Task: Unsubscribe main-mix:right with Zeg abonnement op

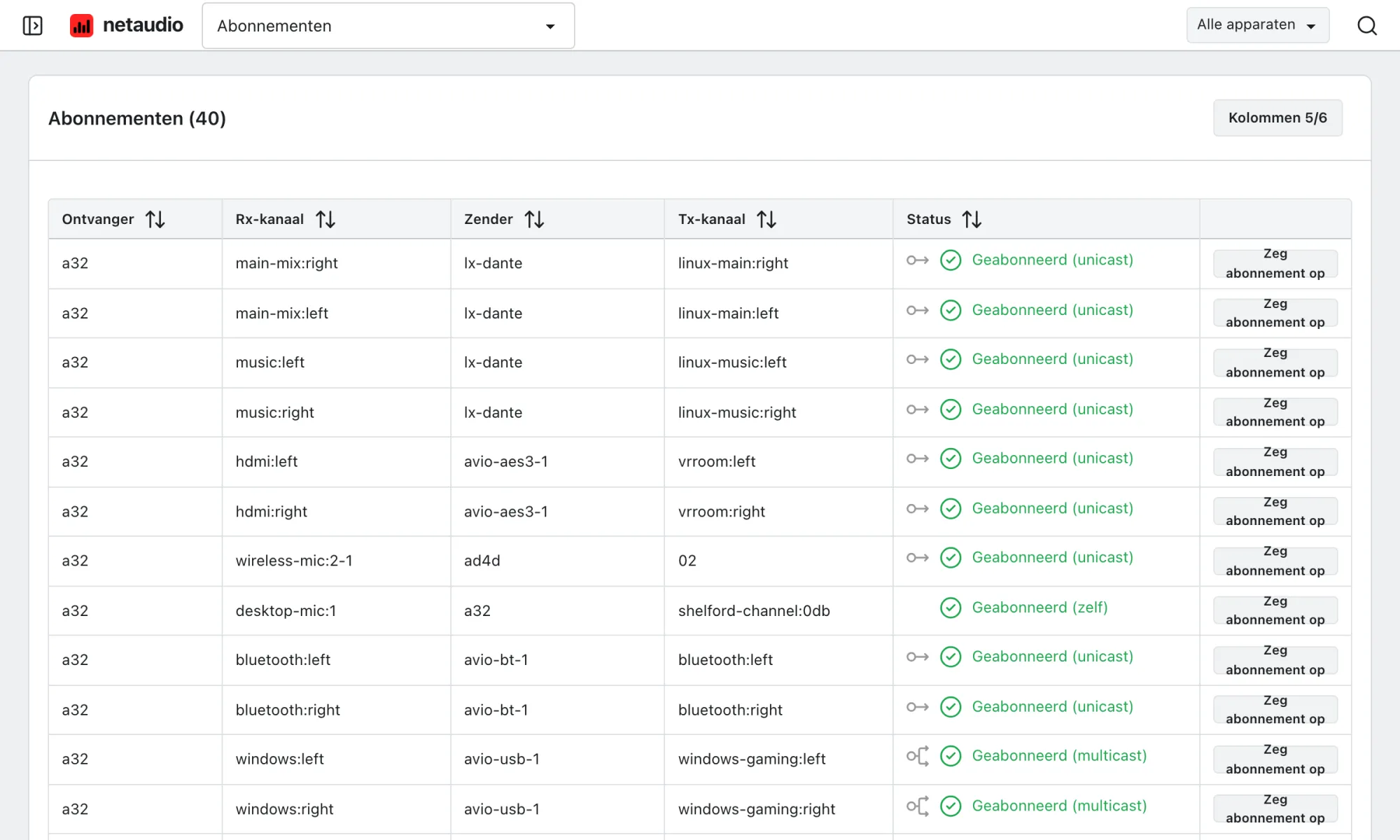Action: (1275, 264)
